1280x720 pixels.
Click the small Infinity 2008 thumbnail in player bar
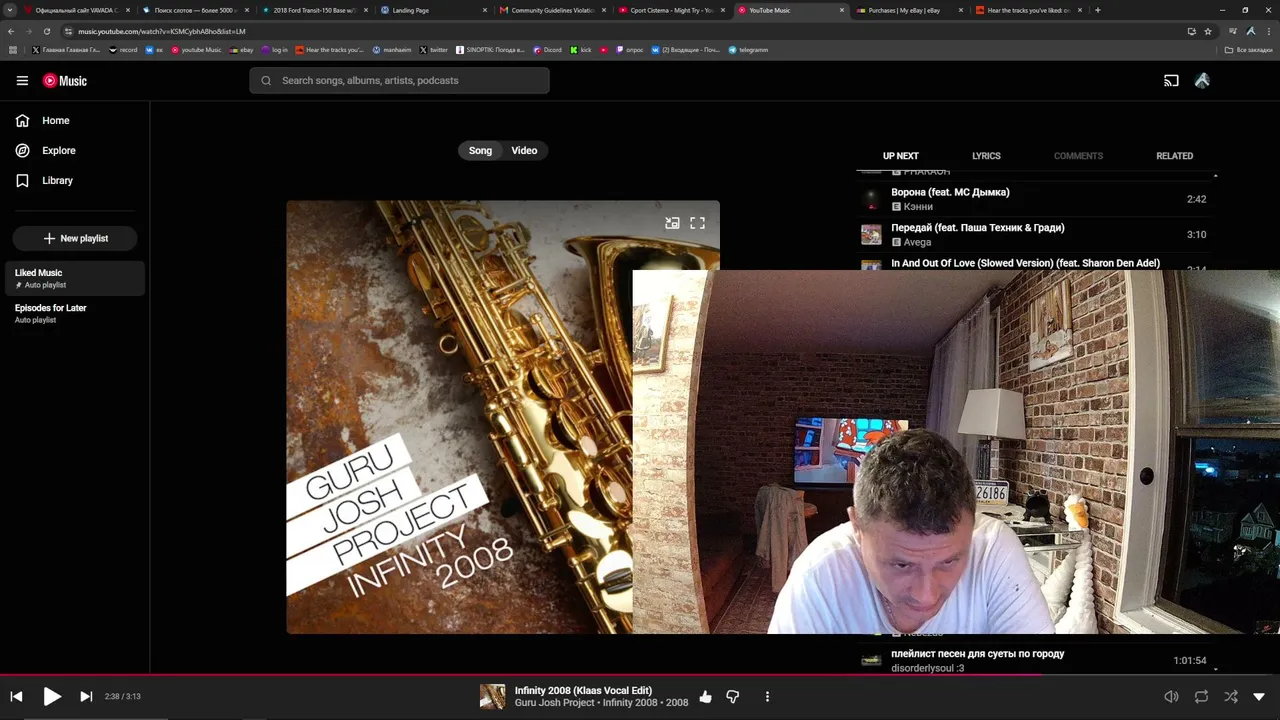(493, 697)
